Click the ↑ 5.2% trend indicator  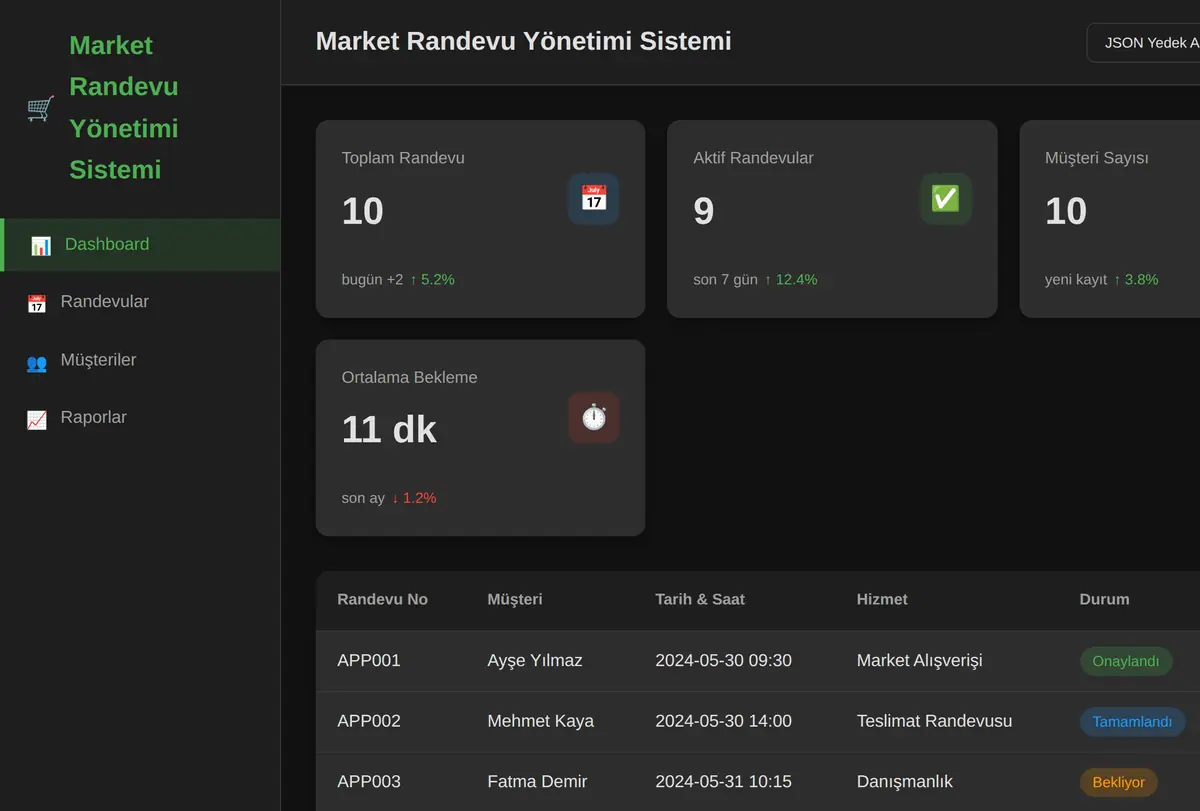(x=432, y=279)
